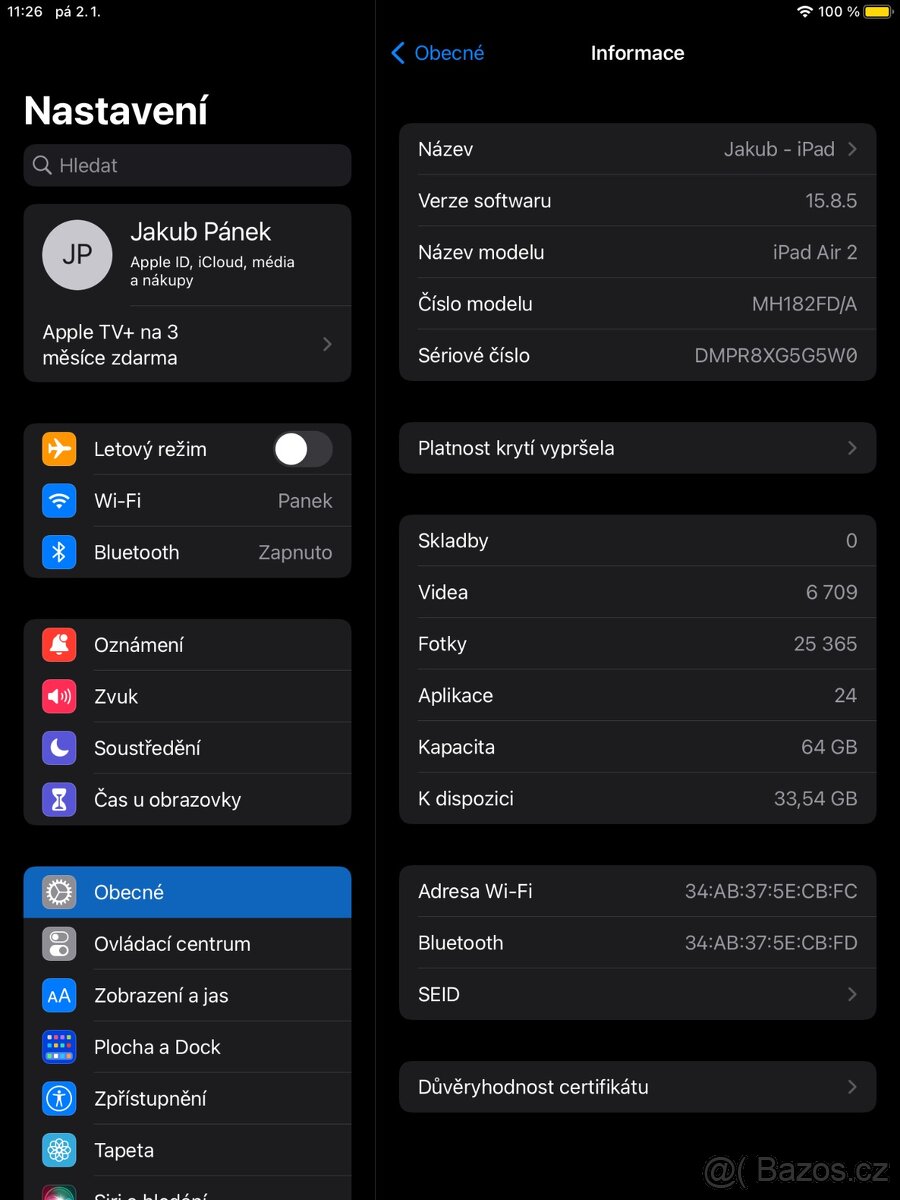Select the Letový režim airplane icon

coord(59,449)
